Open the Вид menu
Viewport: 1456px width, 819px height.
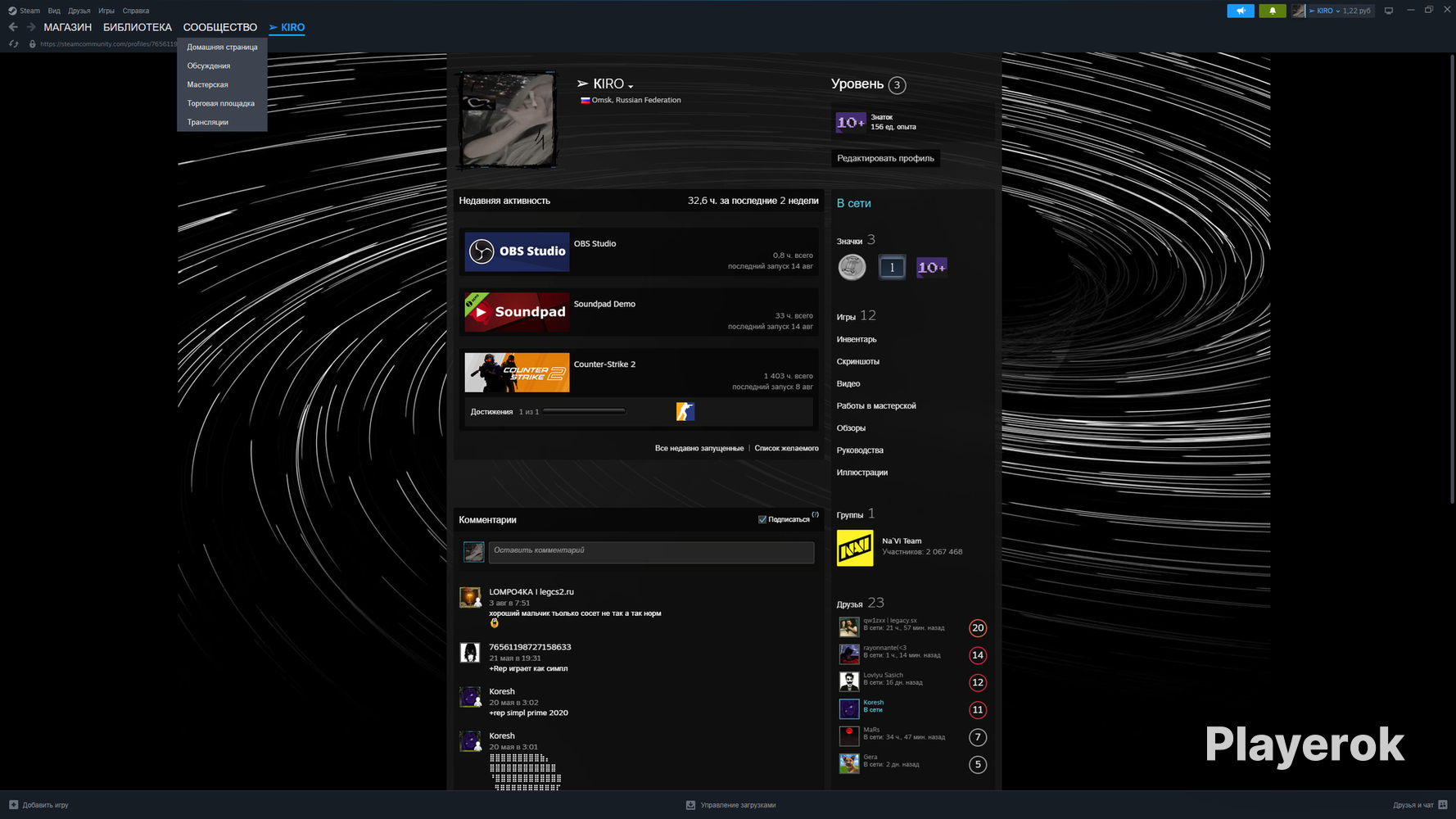tap(54, 11)
